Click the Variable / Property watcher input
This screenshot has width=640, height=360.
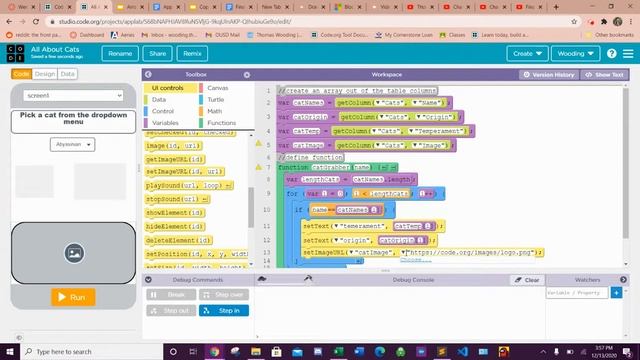[x=577, y=293]
